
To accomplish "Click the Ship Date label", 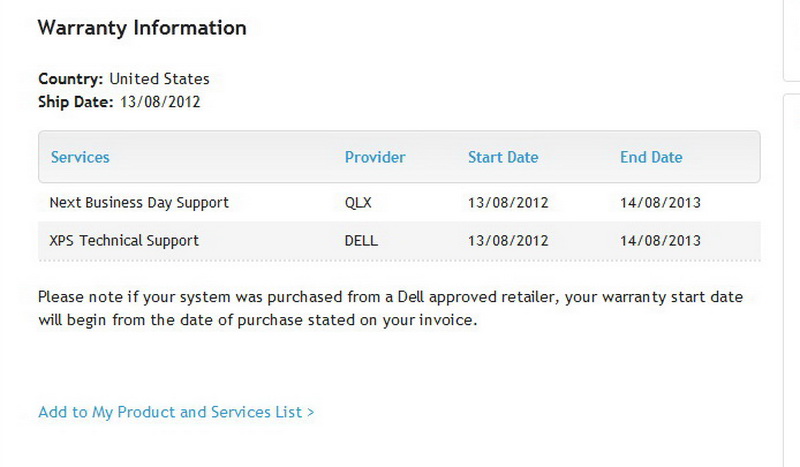I will 76,101.
